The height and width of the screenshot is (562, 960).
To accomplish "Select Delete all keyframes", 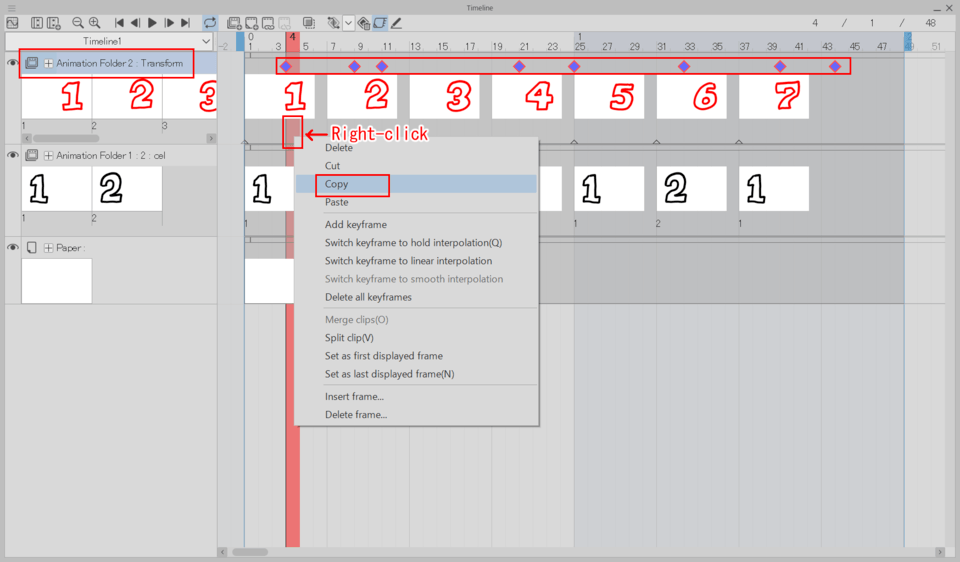I will pyautogui.click(x=368, y=297).
